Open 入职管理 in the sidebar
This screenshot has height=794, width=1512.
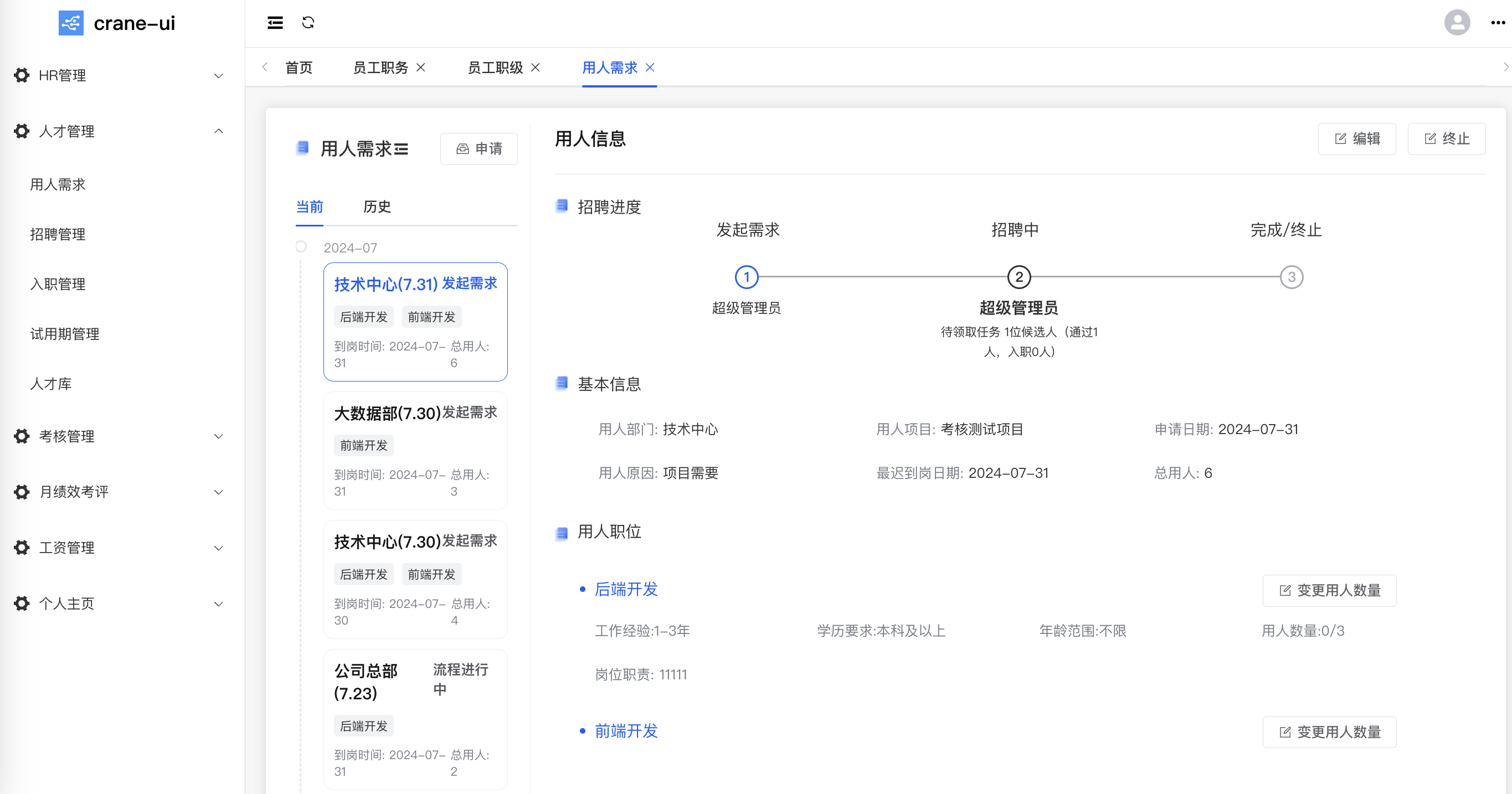(58, 284)
